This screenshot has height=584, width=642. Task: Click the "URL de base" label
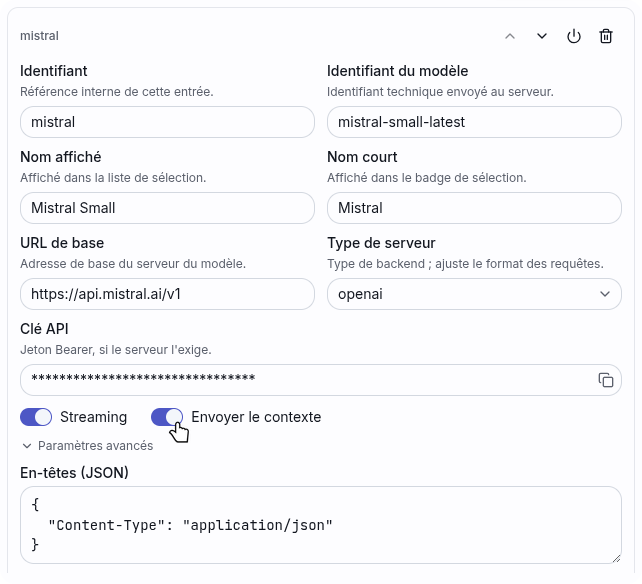62,243
